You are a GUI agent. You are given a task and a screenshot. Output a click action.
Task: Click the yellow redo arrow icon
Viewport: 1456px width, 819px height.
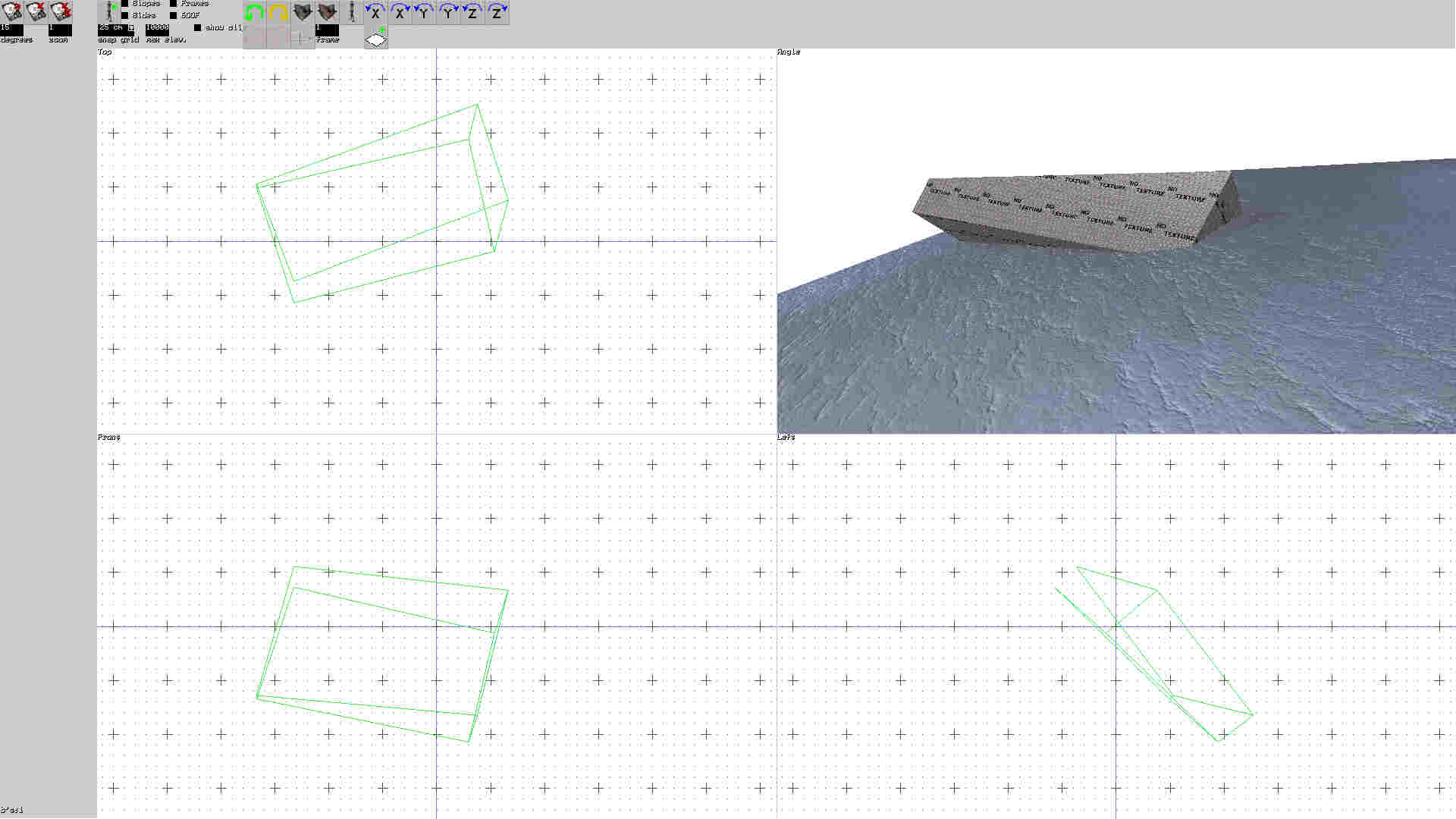277,12
